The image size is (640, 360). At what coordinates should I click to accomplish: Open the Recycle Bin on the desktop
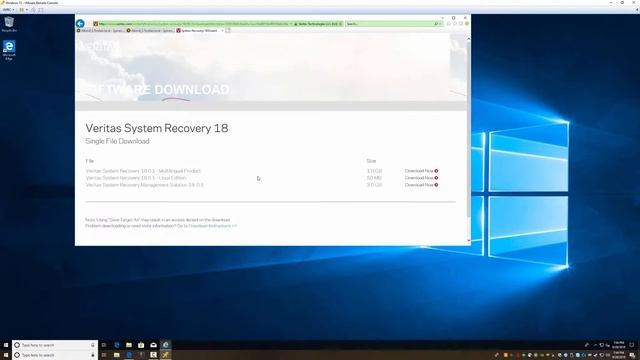coord(9,24)
